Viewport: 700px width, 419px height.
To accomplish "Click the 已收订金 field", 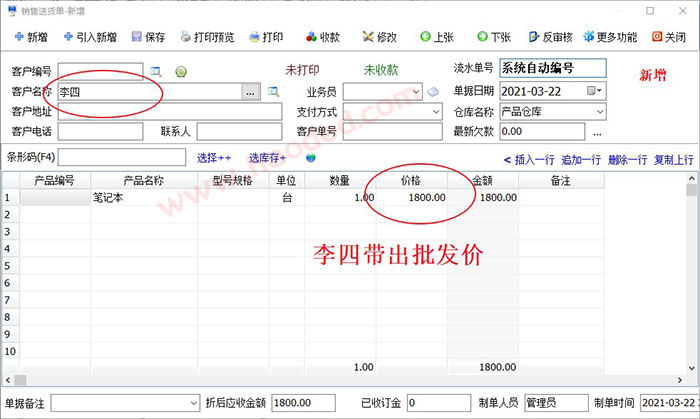I will point(439,403).
